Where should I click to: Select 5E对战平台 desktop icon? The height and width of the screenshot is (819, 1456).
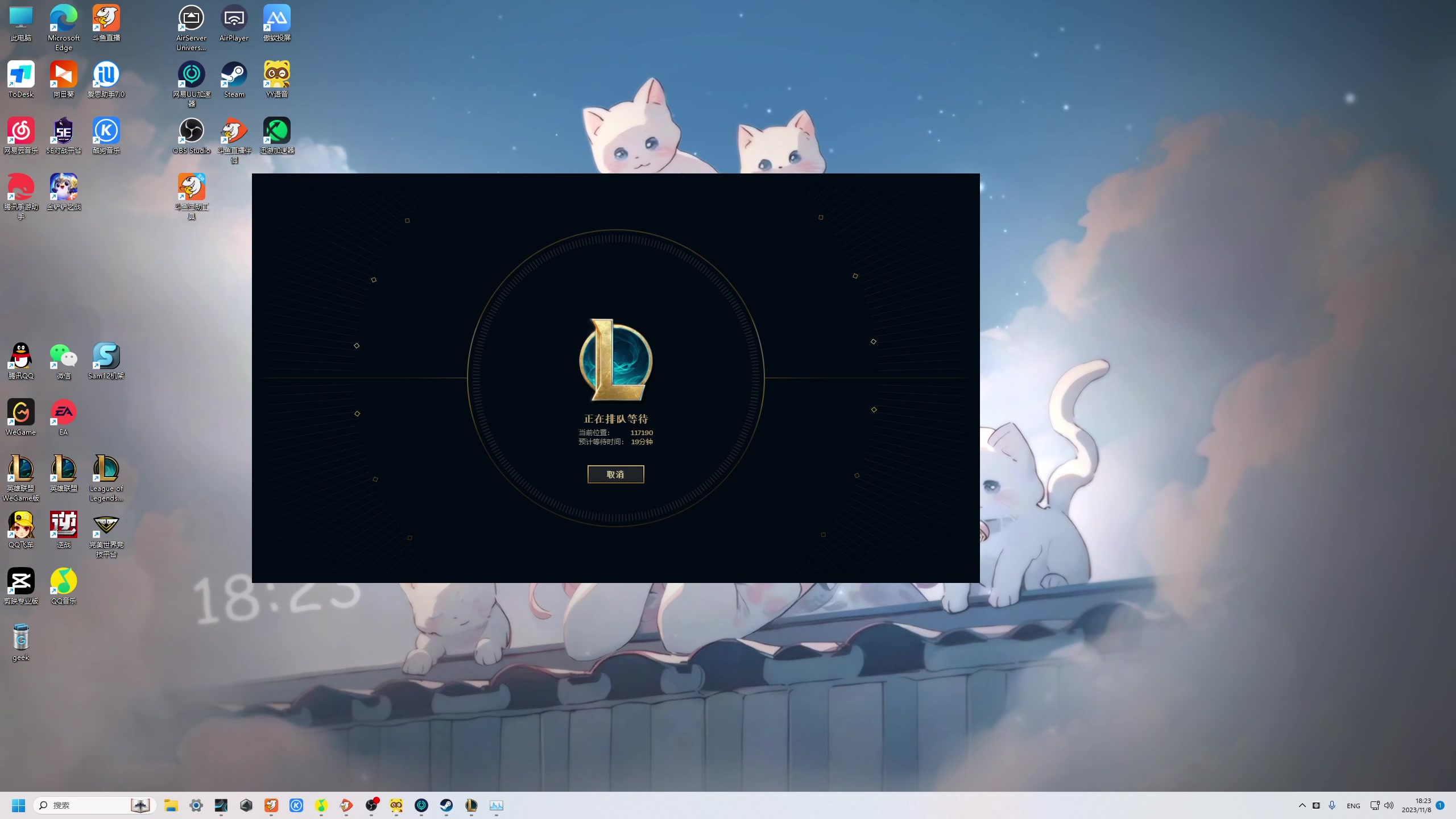64,136
